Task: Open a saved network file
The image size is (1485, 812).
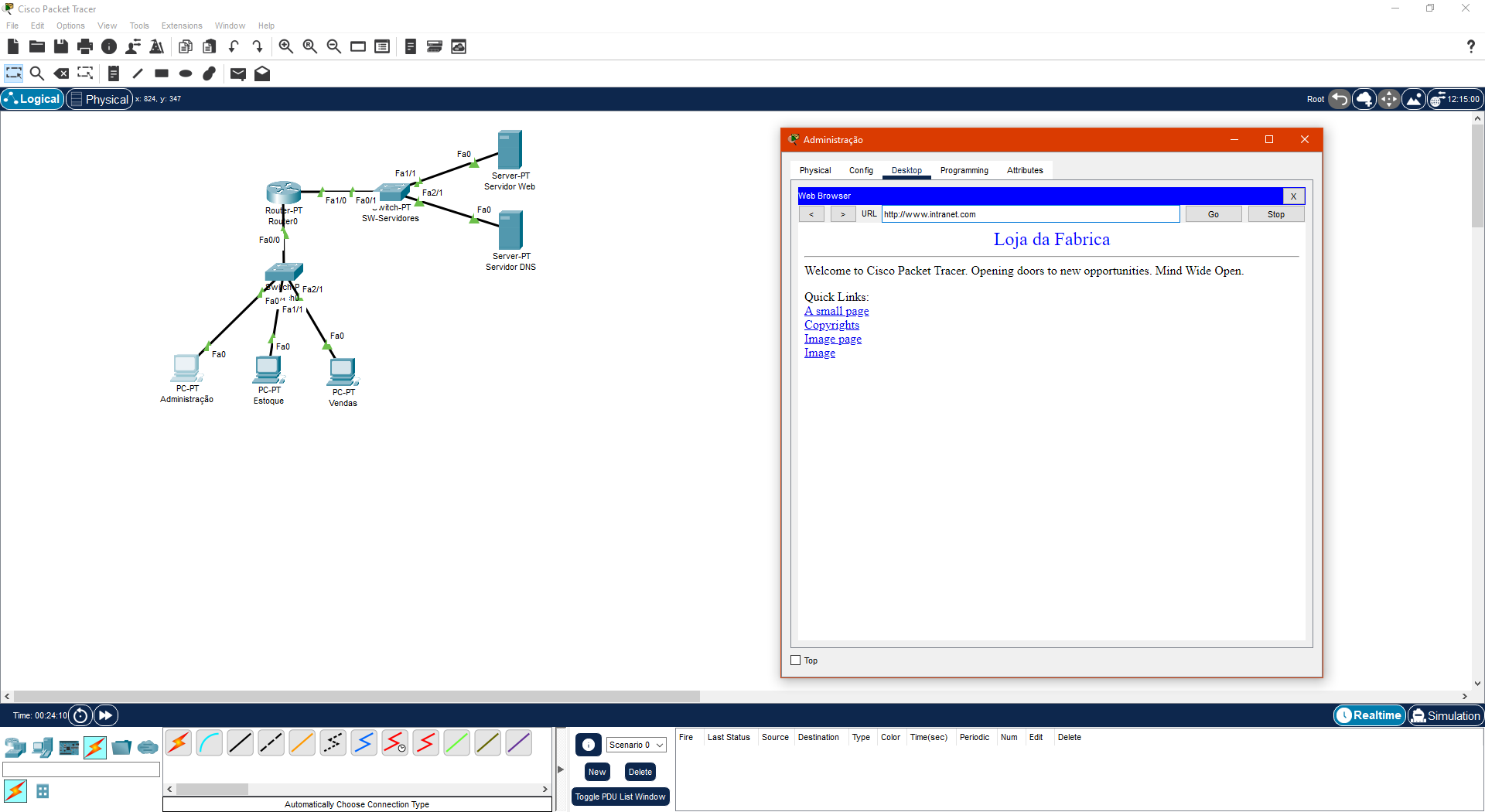Action: click(36, 46)
